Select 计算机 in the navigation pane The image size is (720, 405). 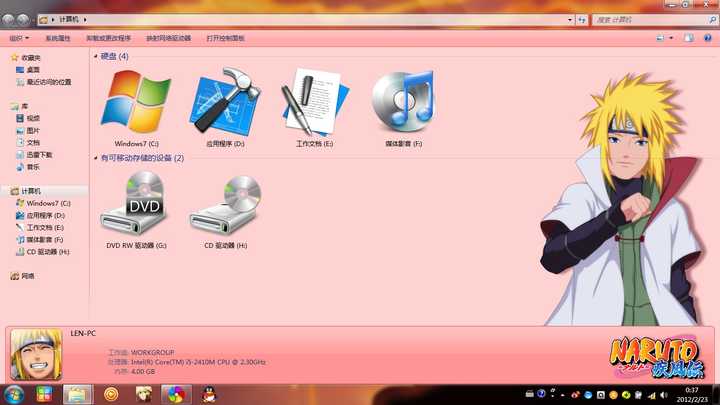tap(31, 191)
